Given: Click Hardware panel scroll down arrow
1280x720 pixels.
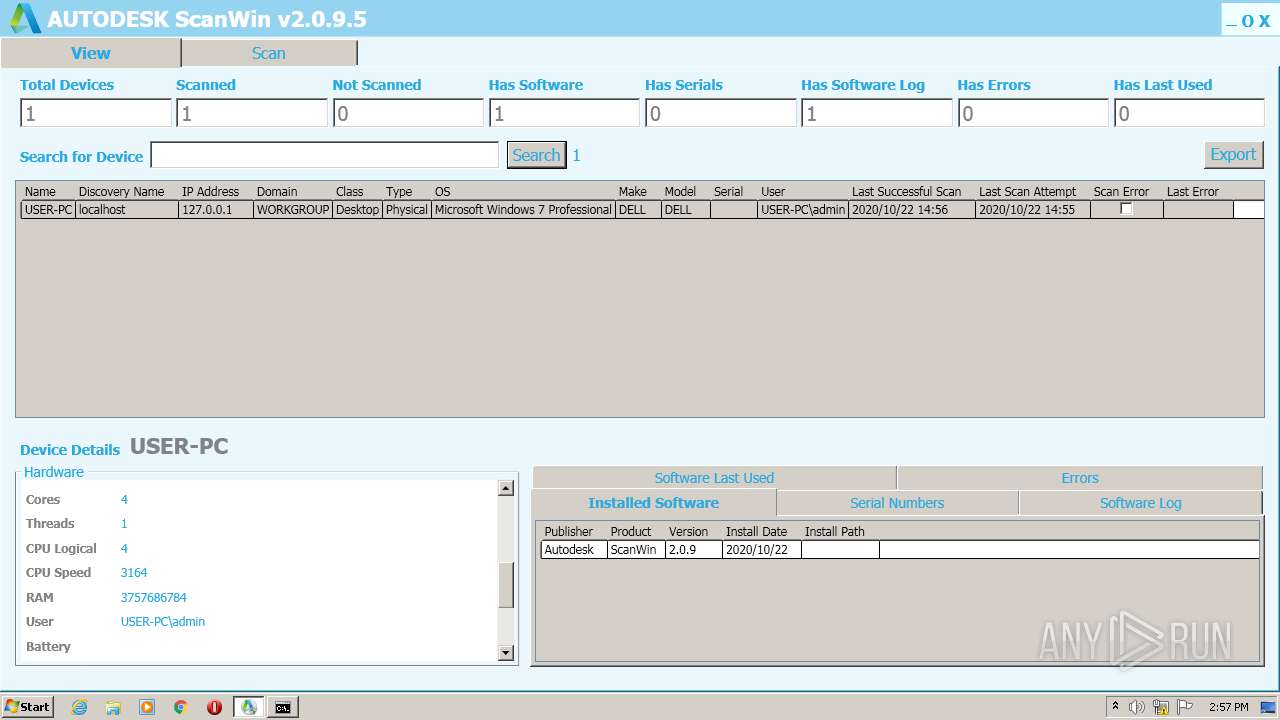Looking at the screenshot, I should pyautogui.click(x=506, y=653).
